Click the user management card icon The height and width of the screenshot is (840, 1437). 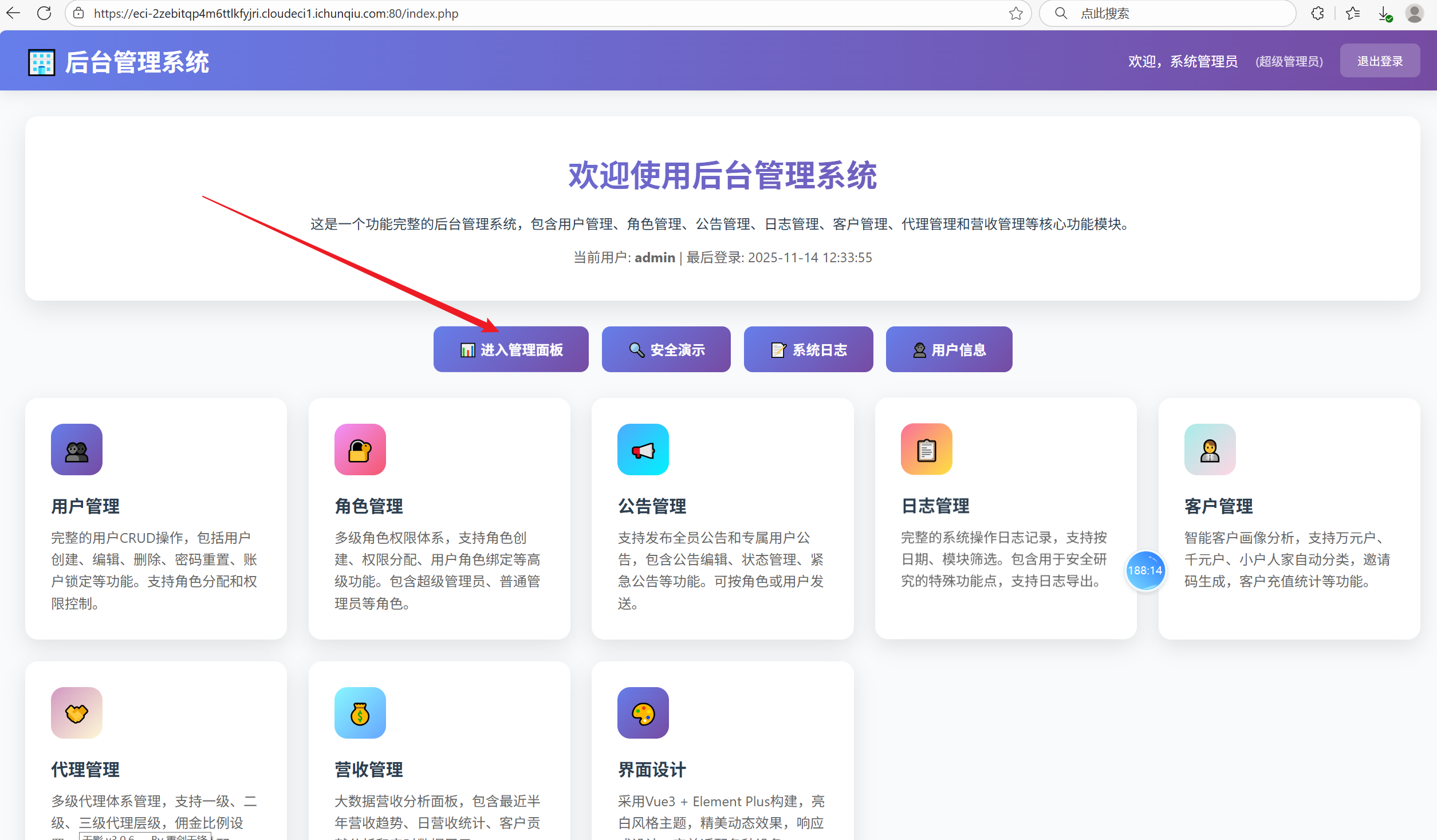click(x=76, y=449)
